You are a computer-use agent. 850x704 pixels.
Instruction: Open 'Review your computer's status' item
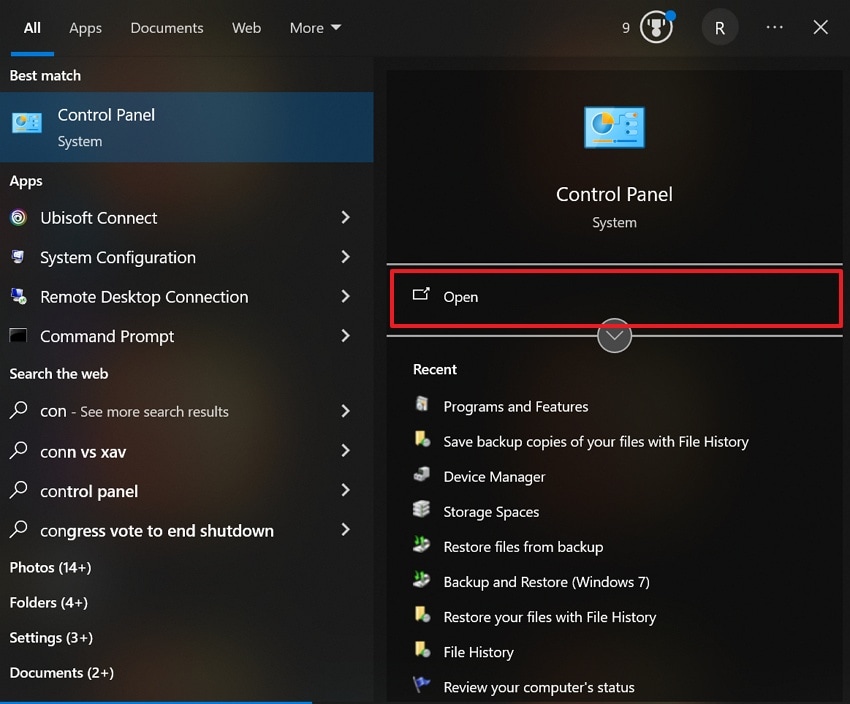(x=539, y=687)
